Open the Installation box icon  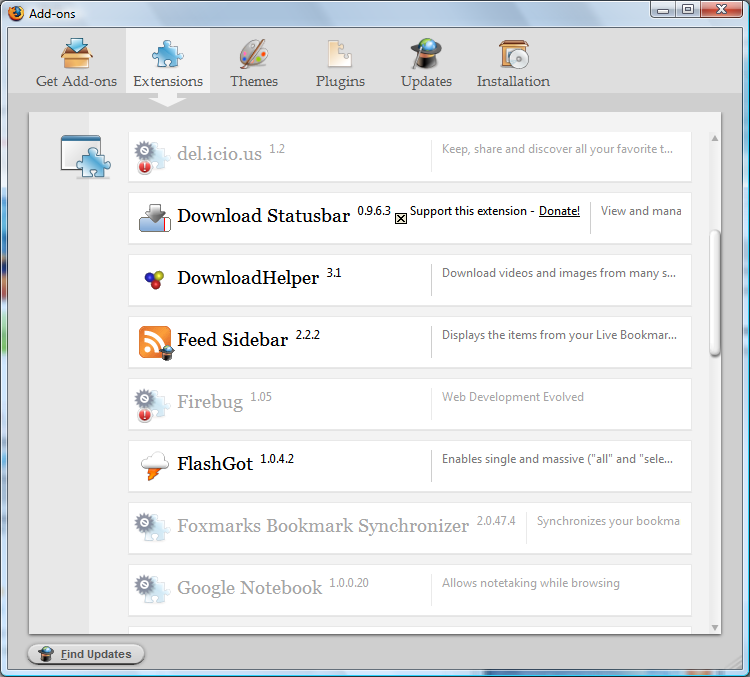pos(514,54)
